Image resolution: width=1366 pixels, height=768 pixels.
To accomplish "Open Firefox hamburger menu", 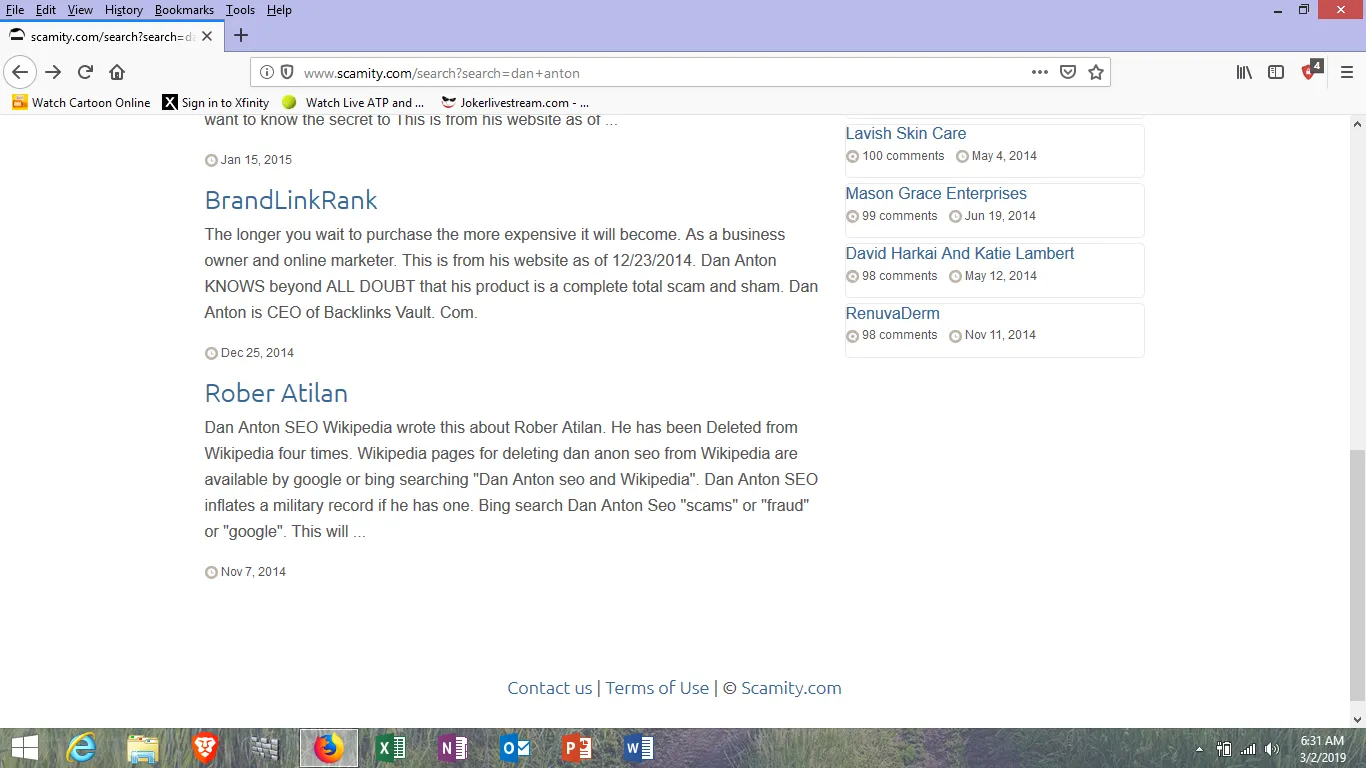I will pos(1346,72).
